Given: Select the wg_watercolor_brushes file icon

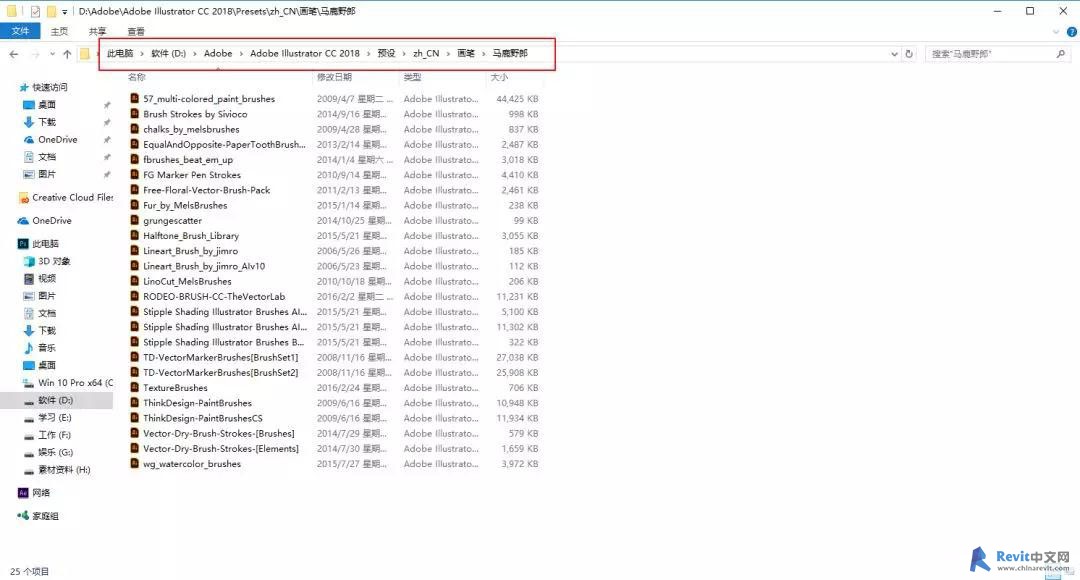Looking at the screenshot, I should click(135, 464).
